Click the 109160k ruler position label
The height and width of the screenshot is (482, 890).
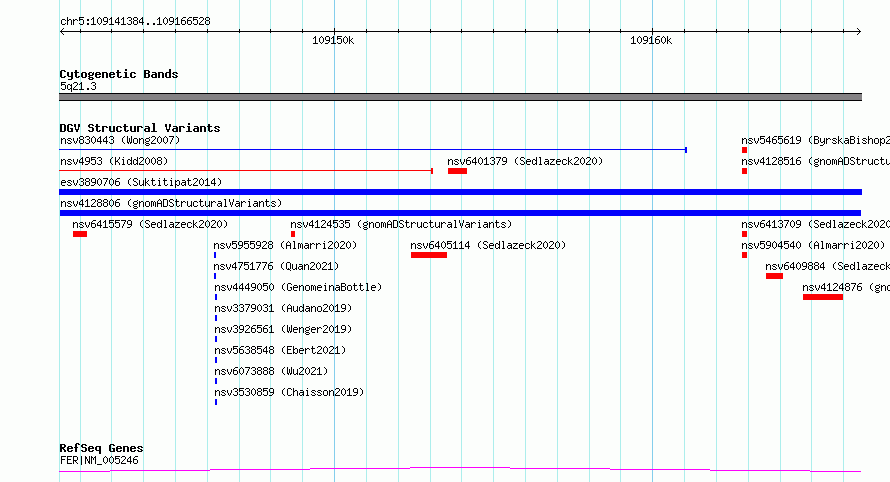click(651, 40)
